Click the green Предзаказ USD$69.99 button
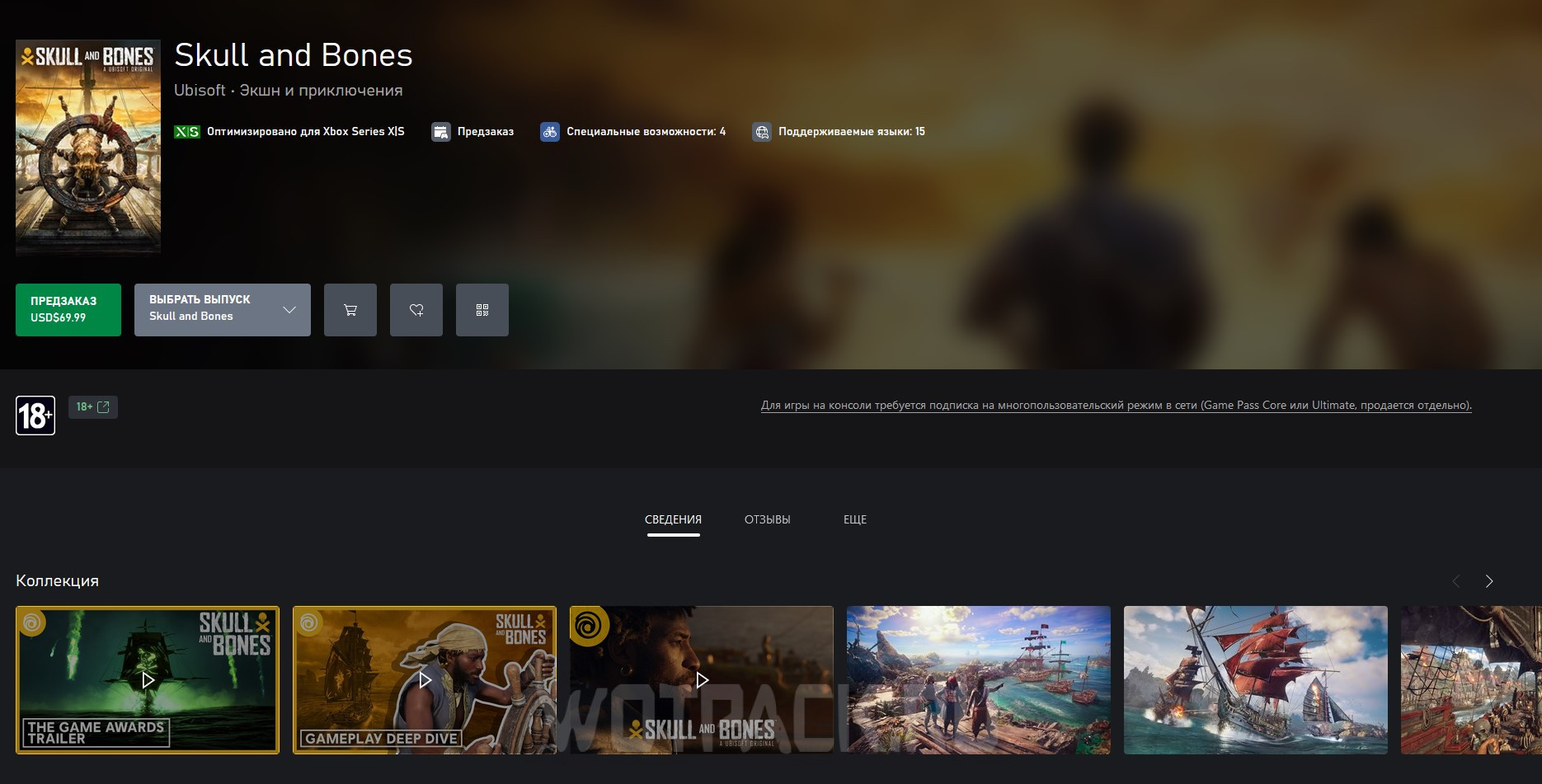 (68, 309)
